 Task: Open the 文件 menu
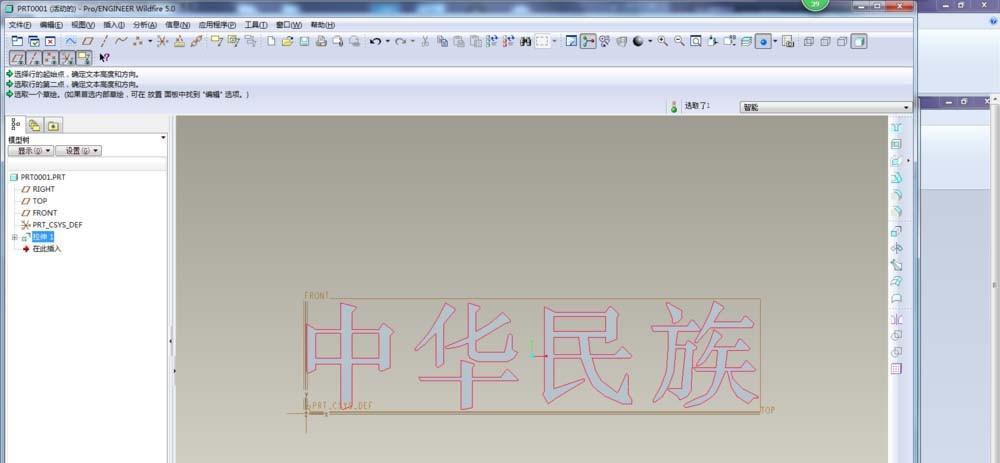[20, 25]
